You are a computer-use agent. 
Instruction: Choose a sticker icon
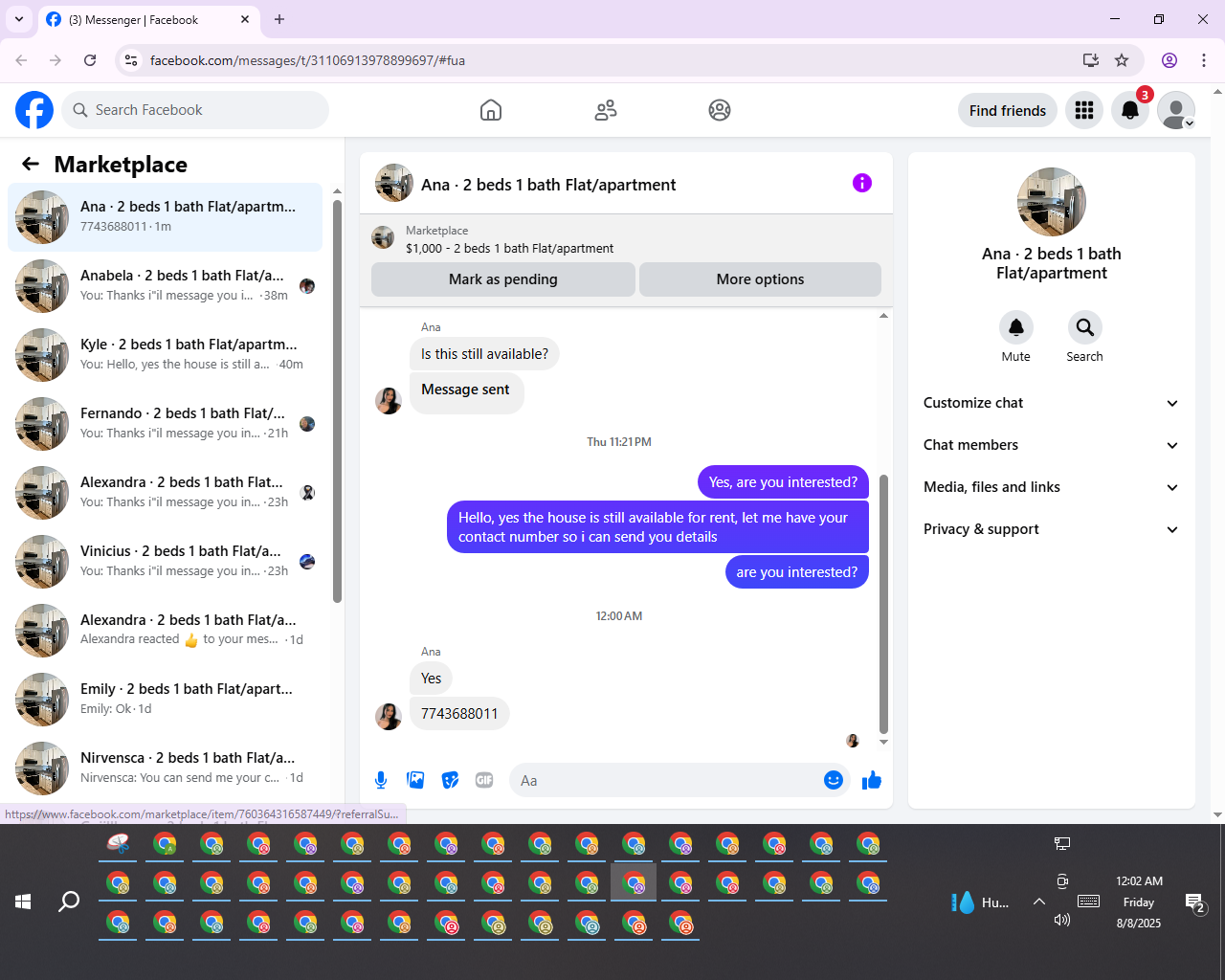tap(450, 780)
